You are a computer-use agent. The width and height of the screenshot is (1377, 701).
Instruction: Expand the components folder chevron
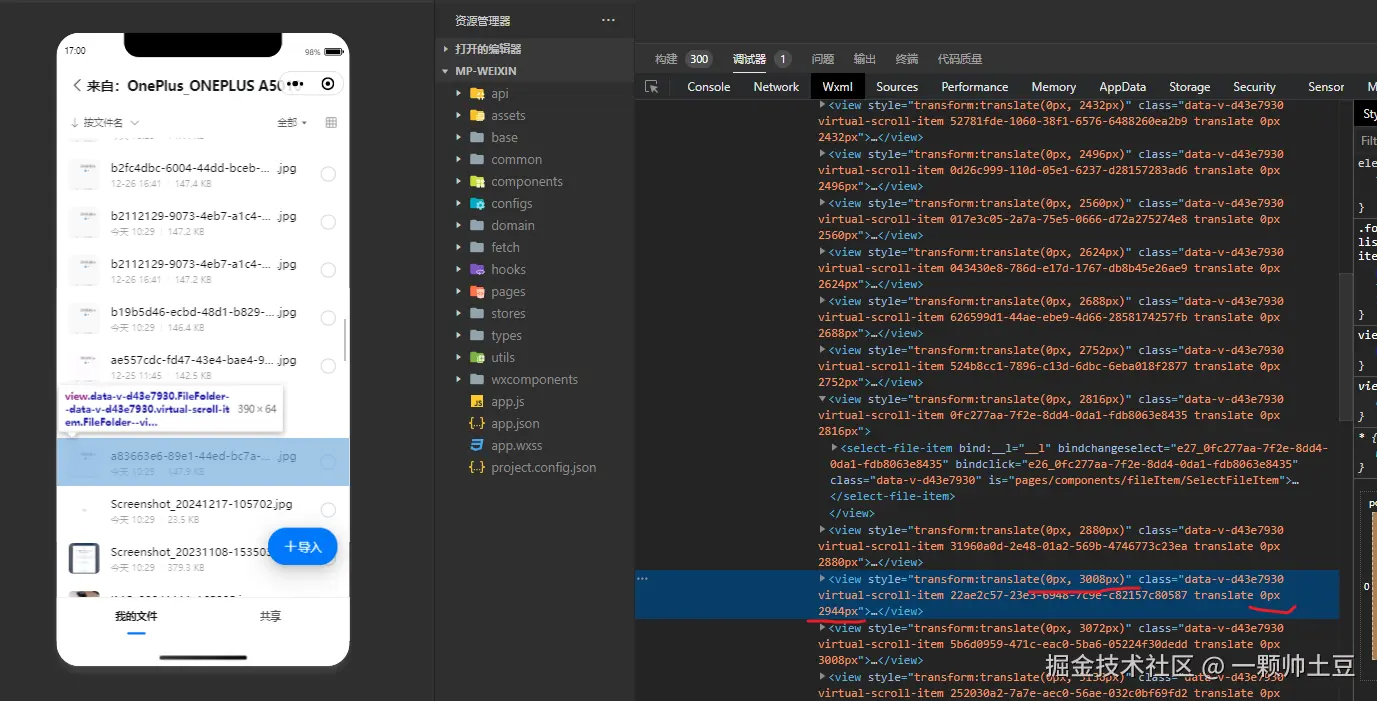pos(459,181)
